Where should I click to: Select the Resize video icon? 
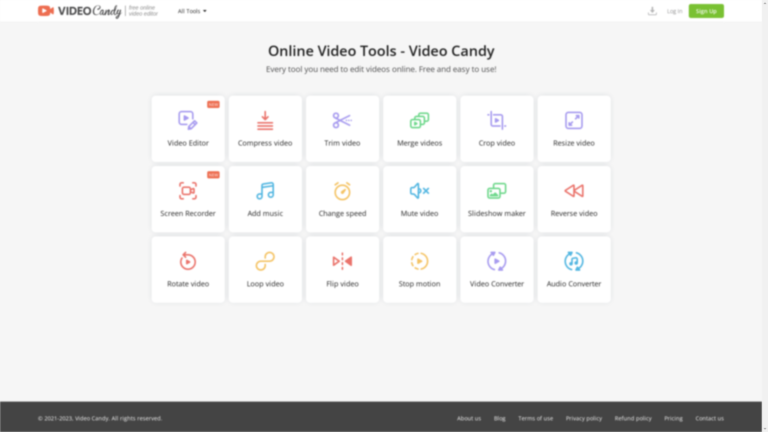pyautogui.click(x=574, y=120)
